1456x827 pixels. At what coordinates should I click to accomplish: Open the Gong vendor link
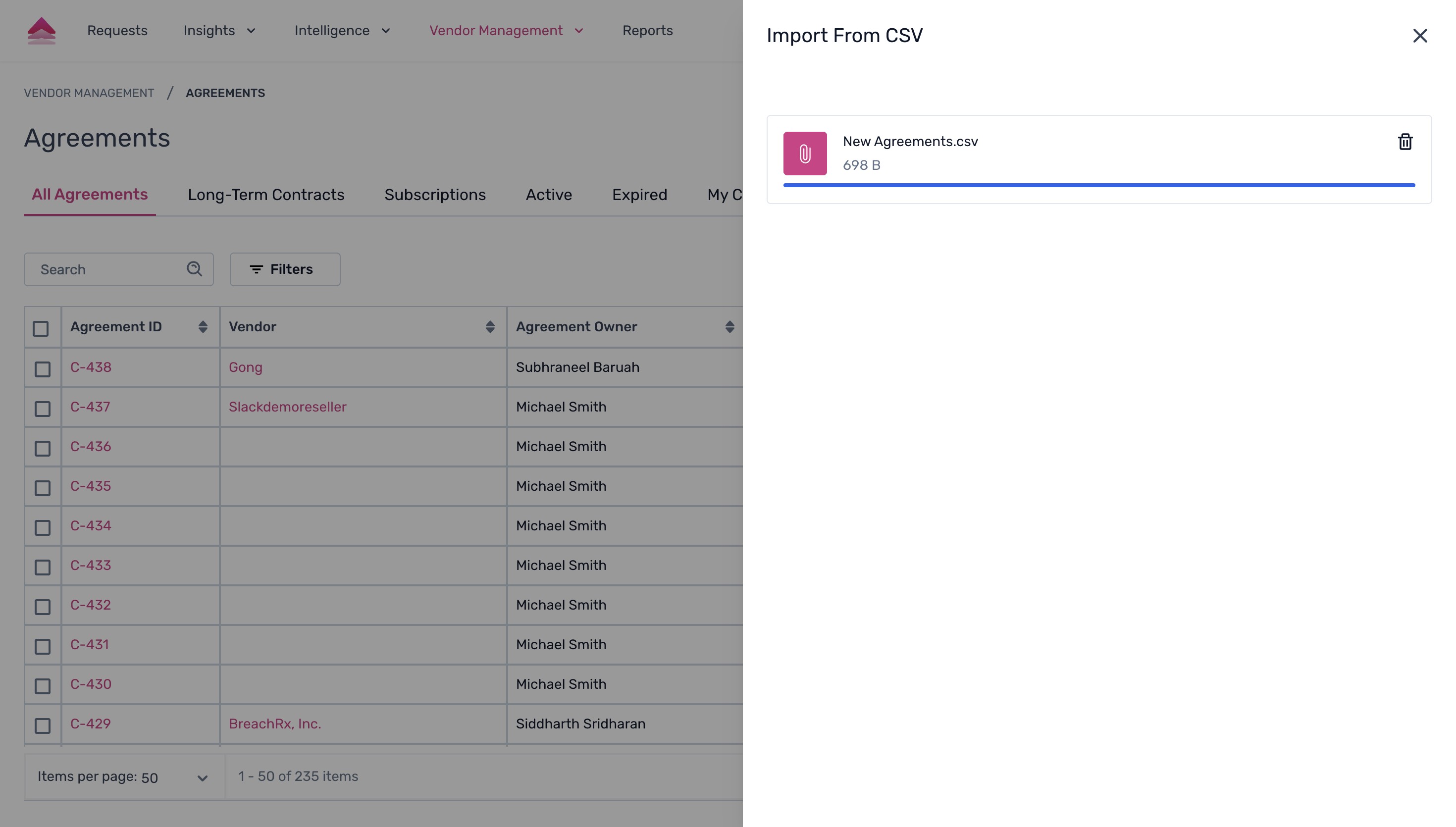click(x=245, y=367)
